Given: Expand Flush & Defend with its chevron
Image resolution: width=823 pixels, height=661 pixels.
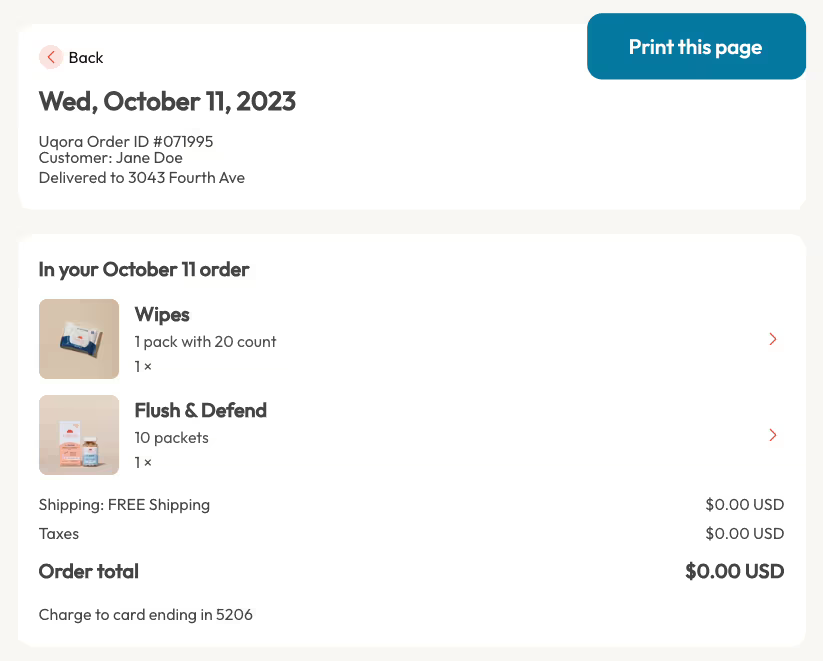Looking at the screenshot, I should (773, 435).
